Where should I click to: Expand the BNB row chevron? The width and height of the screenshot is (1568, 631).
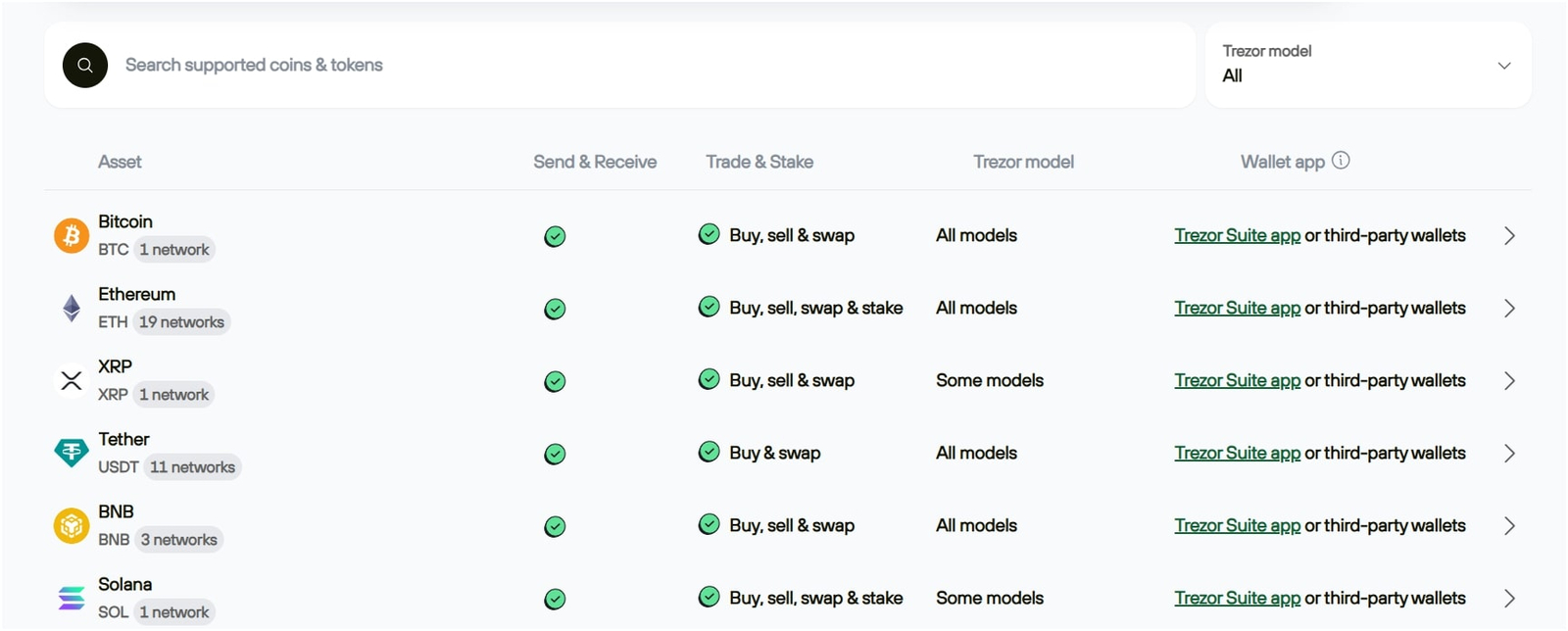[1509, 526]
